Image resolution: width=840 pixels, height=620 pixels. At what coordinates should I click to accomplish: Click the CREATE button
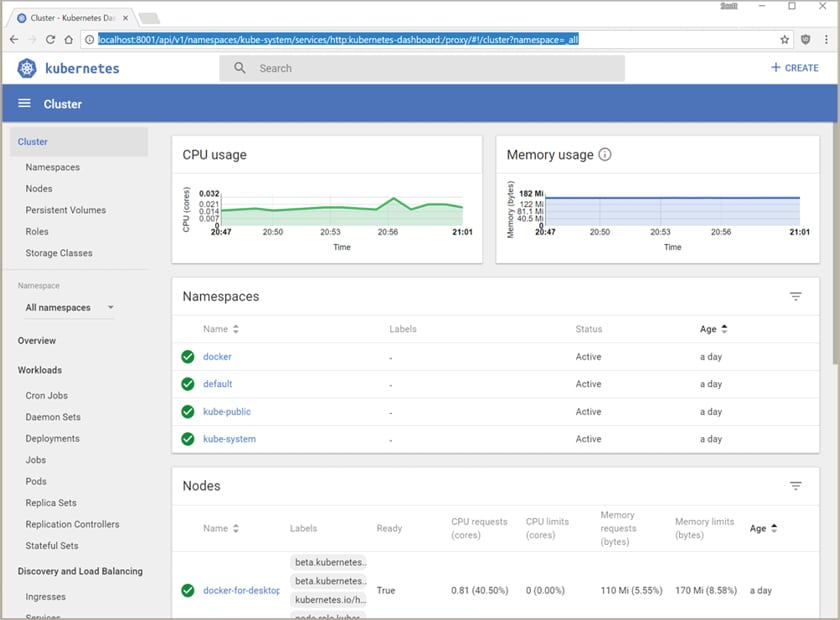(795, 68)
